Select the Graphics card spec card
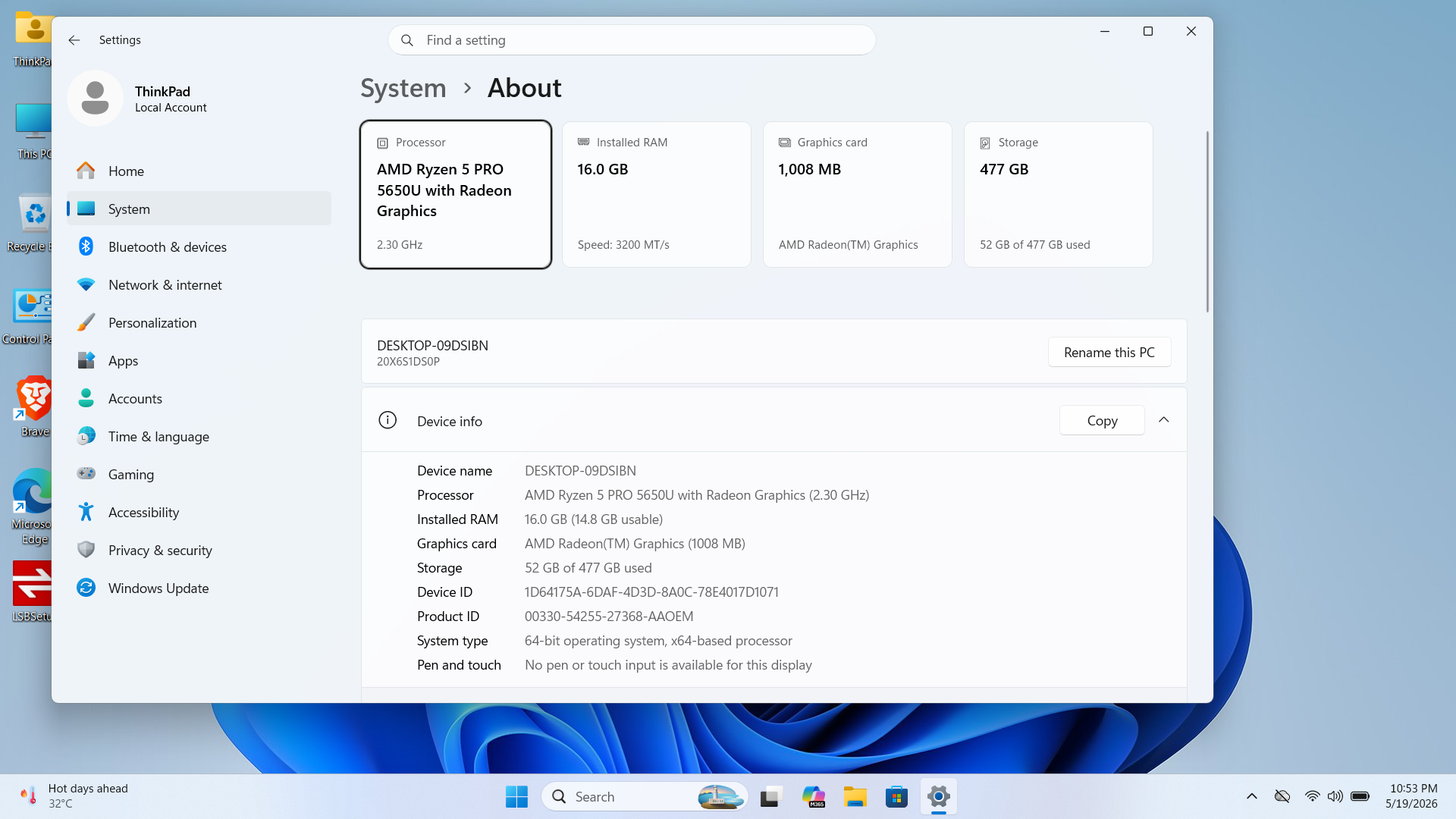 pos(858,194)
